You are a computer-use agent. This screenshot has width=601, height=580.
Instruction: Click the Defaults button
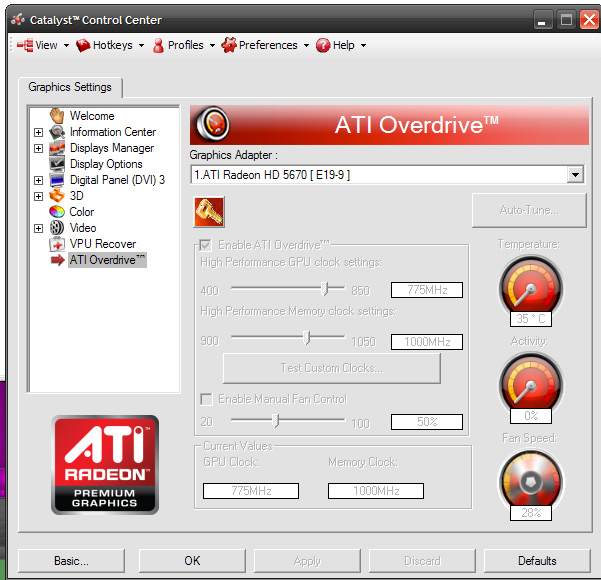click(x=537, y=561)
